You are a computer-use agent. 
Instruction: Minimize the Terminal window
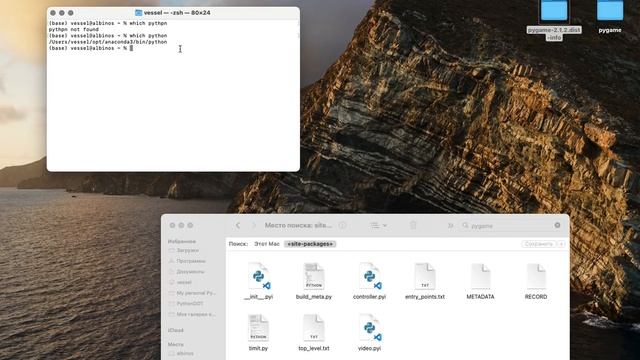62,13
